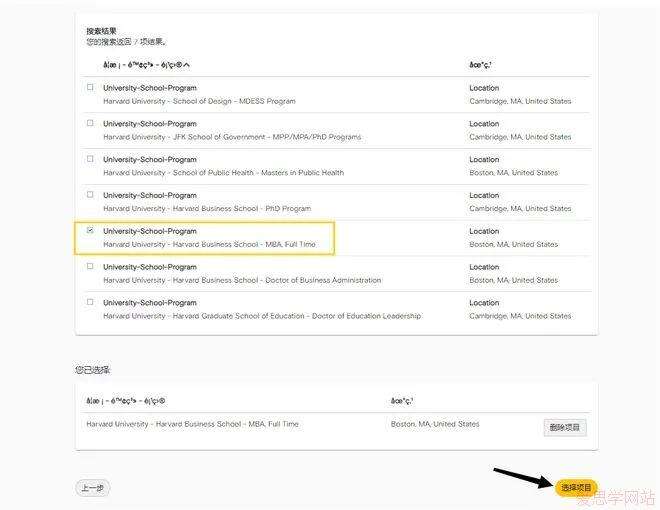This screenshot has height=510, width=660.
Task: Click the 搜索结果 heading
Action: [101, 31]
